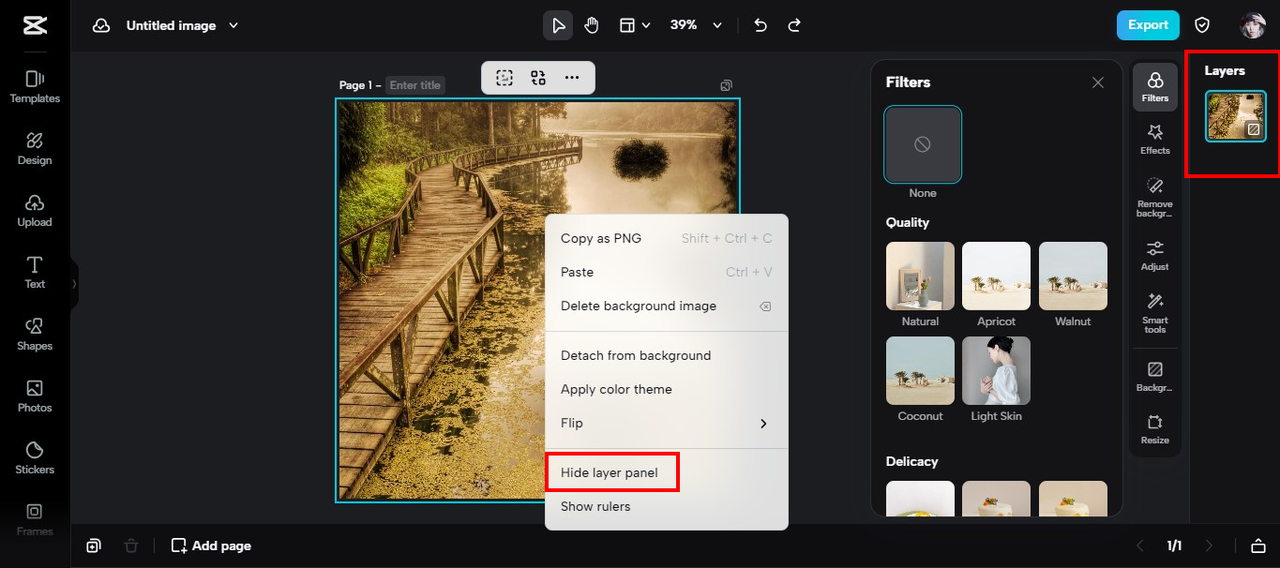1280x568 pixels.
Task: Select the pointer select tool
Action: [x=558, y=25]
